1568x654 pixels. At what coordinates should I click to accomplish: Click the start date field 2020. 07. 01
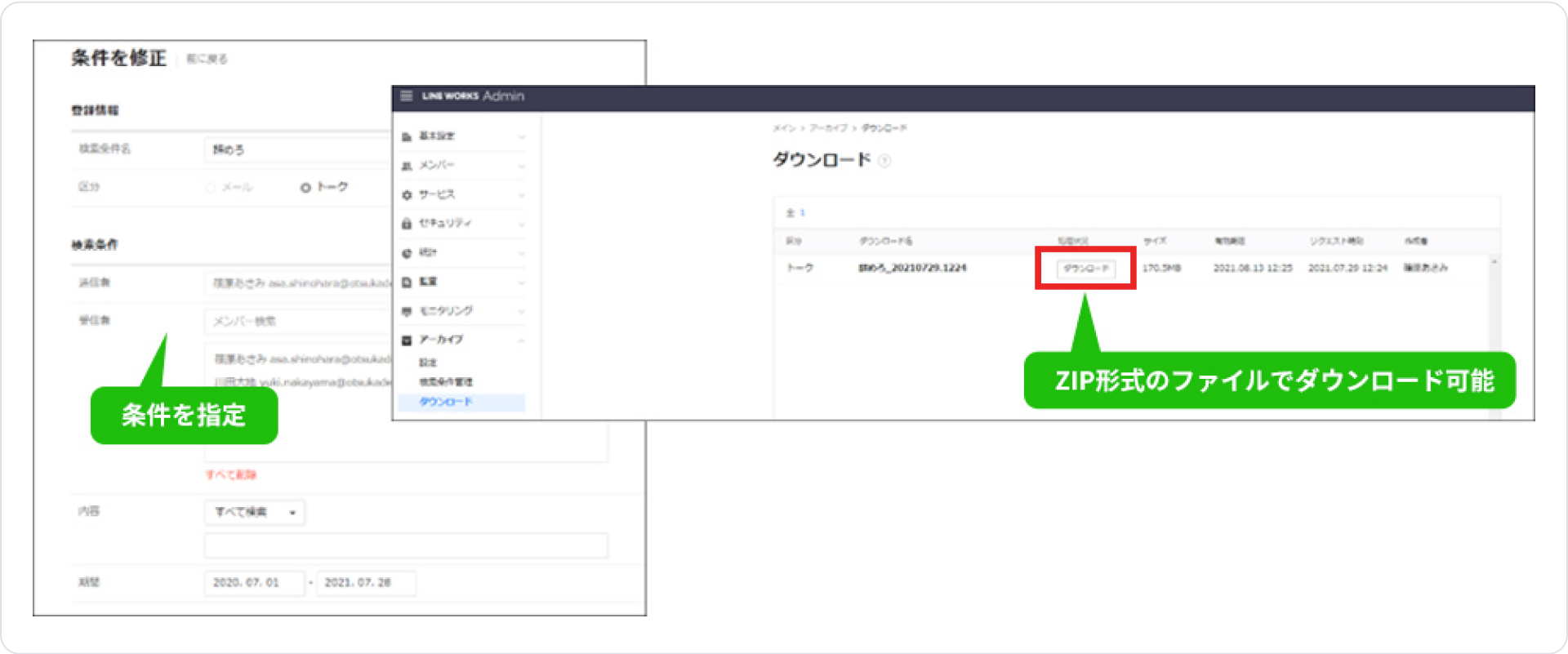254,583
